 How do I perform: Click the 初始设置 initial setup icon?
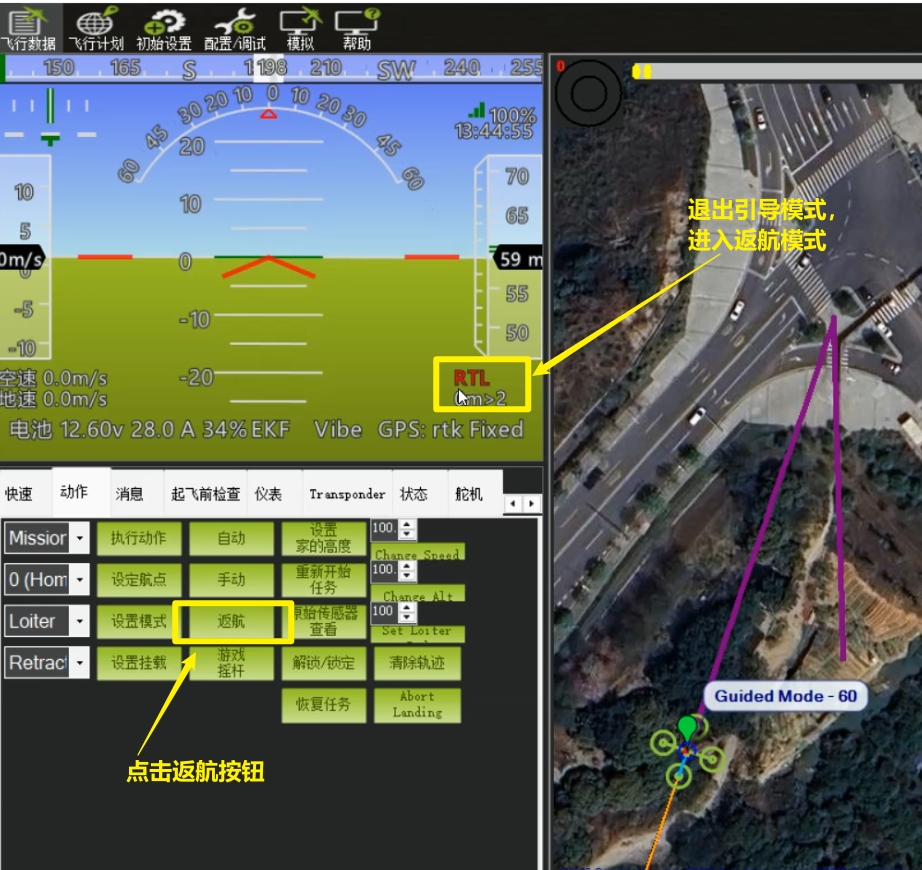click(163, 27)
